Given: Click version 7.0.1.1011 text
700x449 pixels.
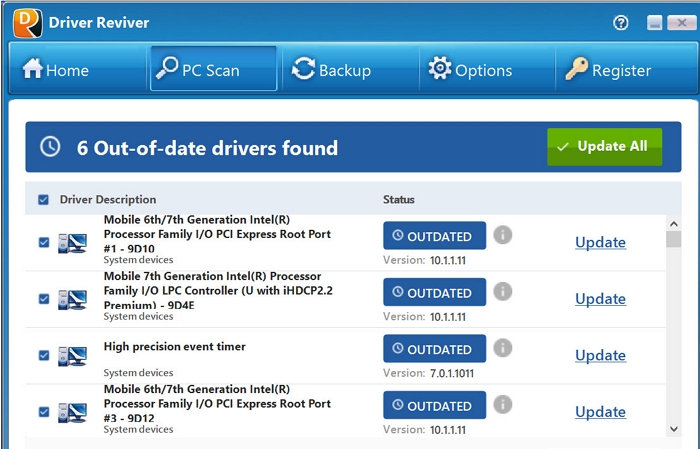Looking at the screenshot, I should tap(452, 374).
